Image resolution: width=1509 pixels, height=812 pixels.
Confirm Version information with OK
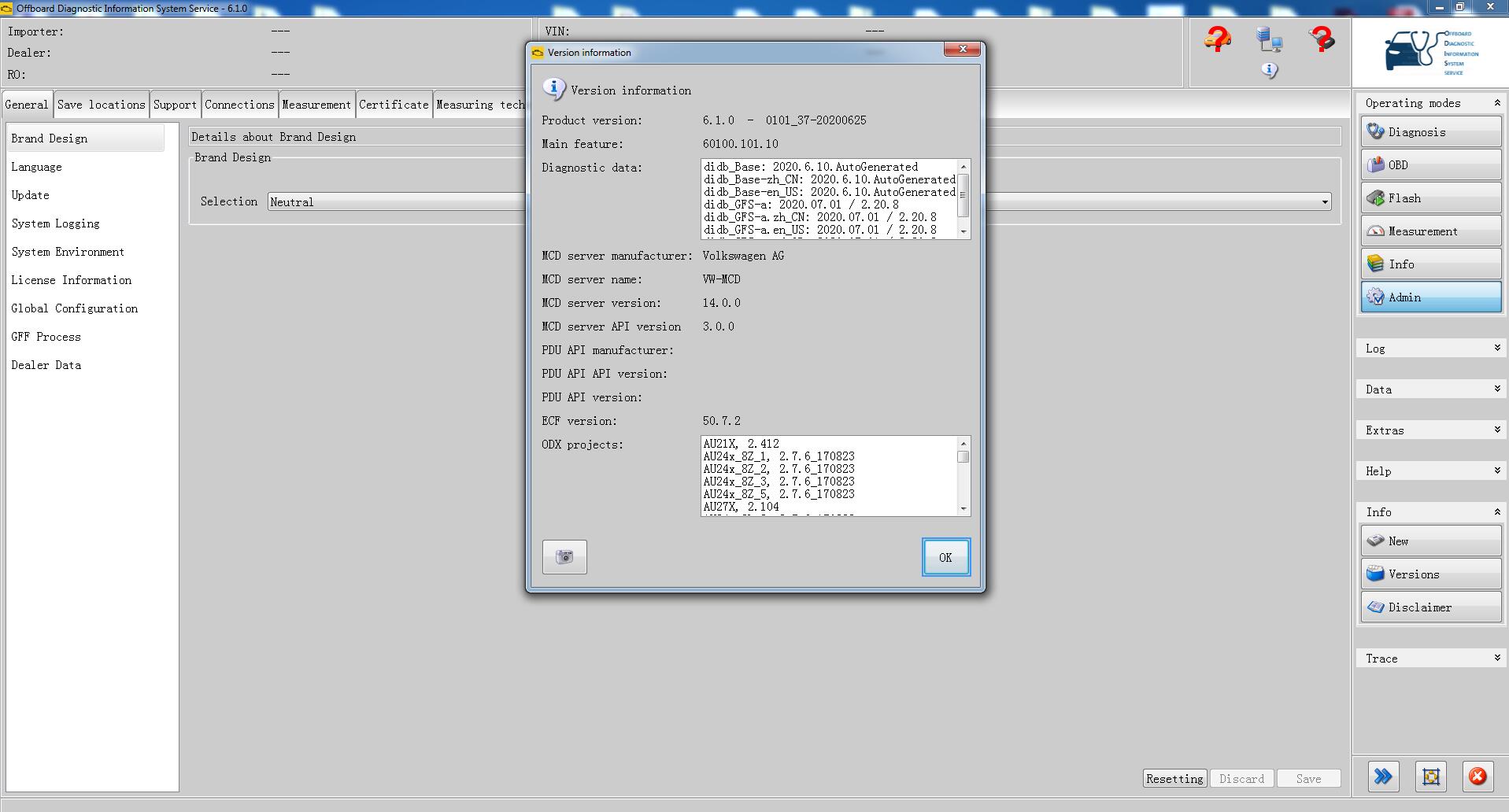pos(945,556)
